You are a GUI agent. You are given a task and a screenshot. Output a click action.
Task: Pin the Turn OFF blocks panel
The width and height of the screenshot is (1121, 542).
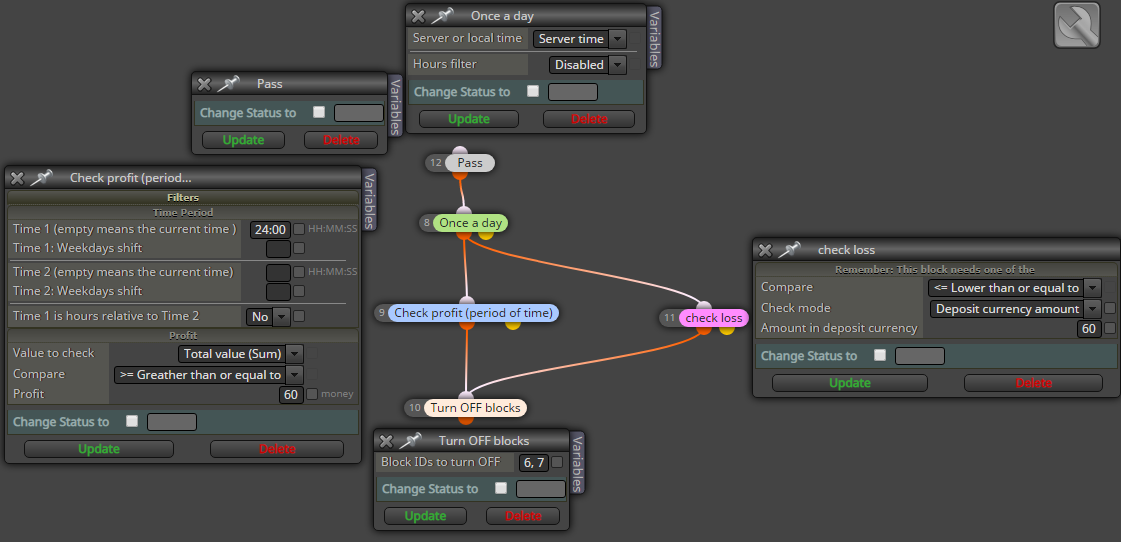point(410,440)
